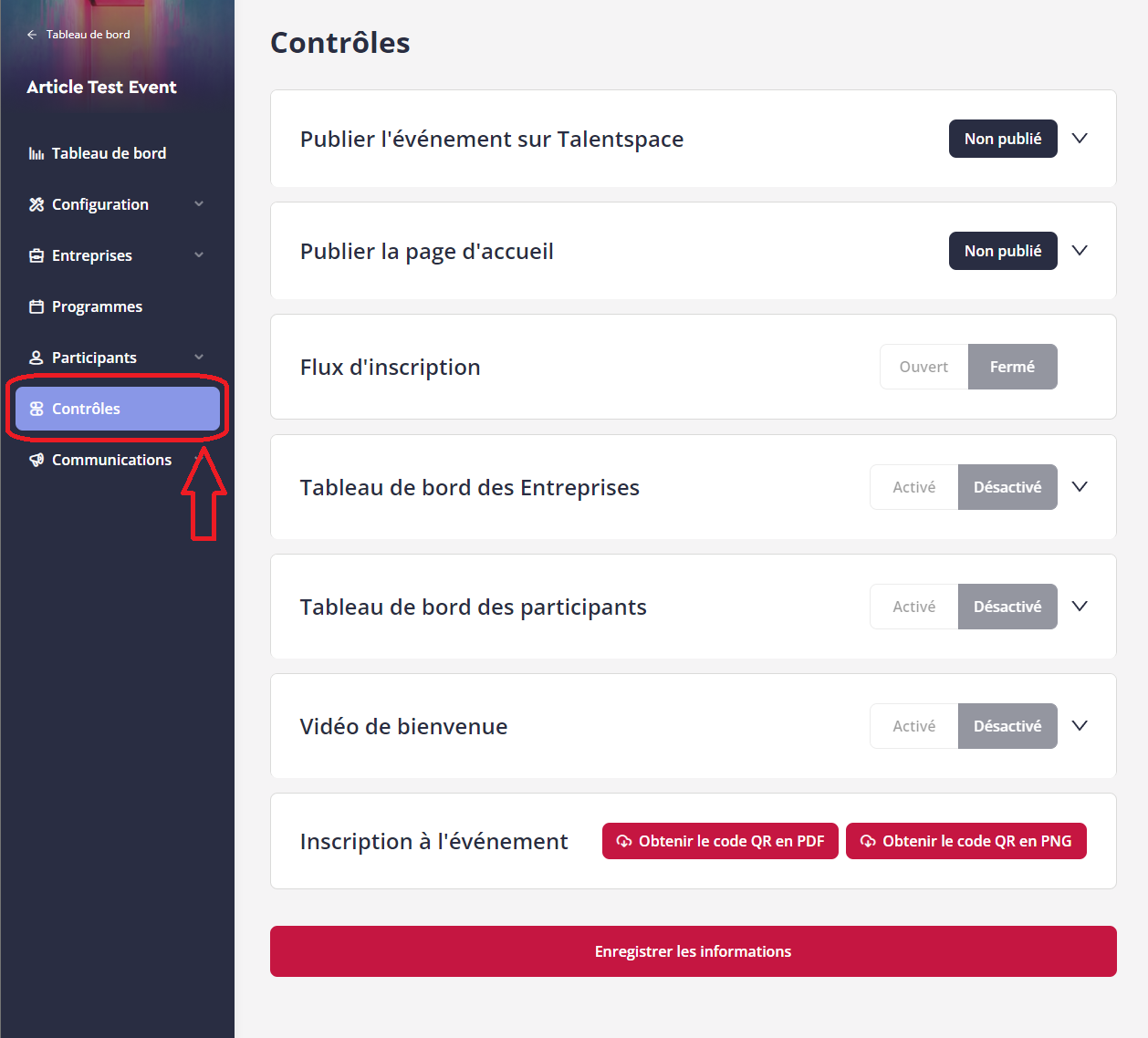Click Obtenir le code QR en PDF
Image resolution: width=1148 pixels, height=1038 pixels.
pyautogui.click(x=720, y=841)
